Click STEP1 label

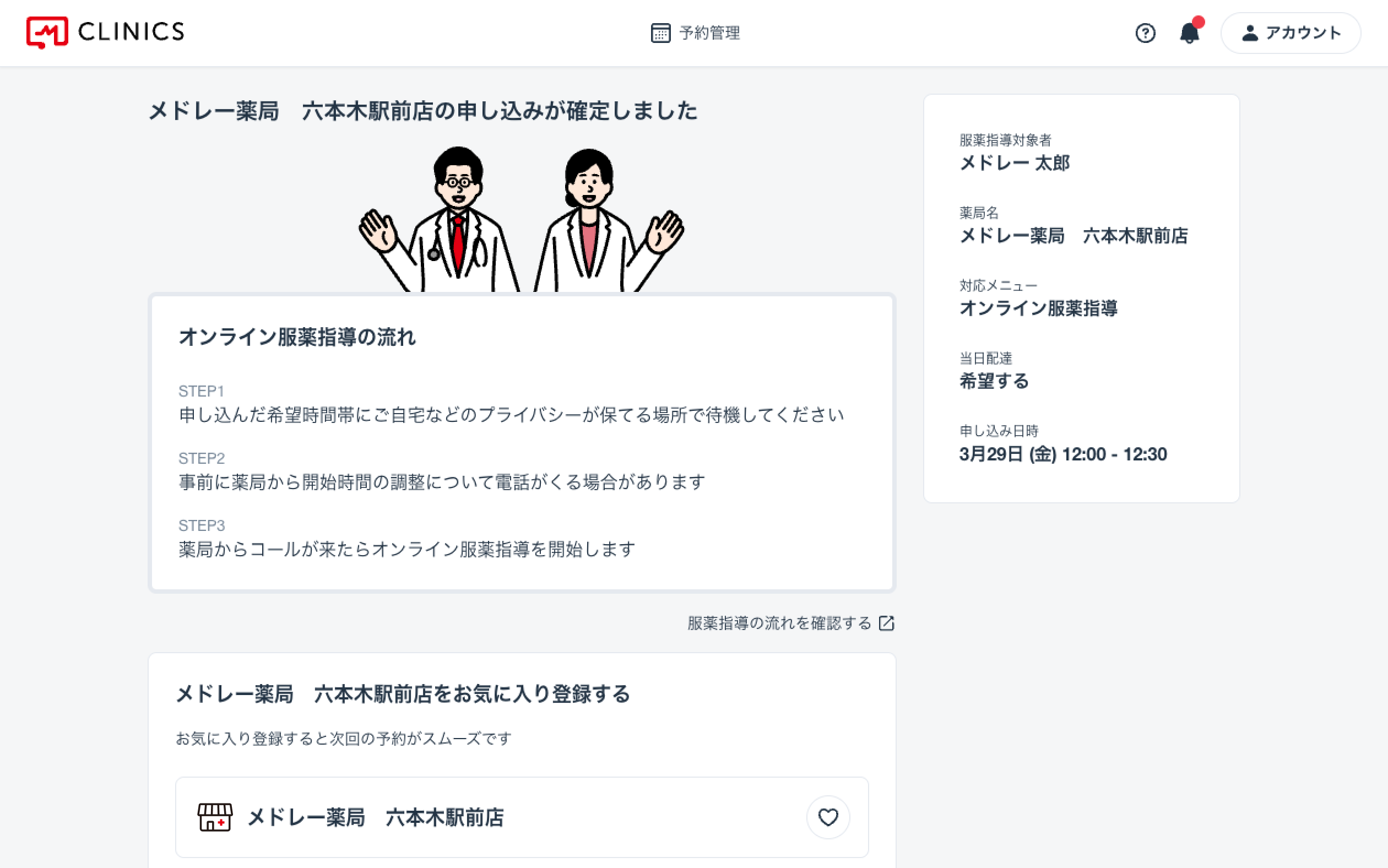[x=201, y=391]
